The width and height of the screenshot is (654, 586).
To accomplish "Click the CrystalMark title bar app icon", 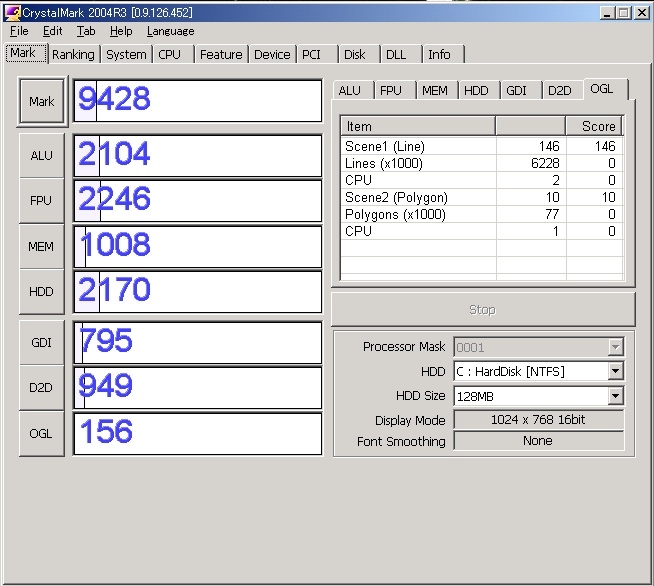I will (x=12, y=12).
